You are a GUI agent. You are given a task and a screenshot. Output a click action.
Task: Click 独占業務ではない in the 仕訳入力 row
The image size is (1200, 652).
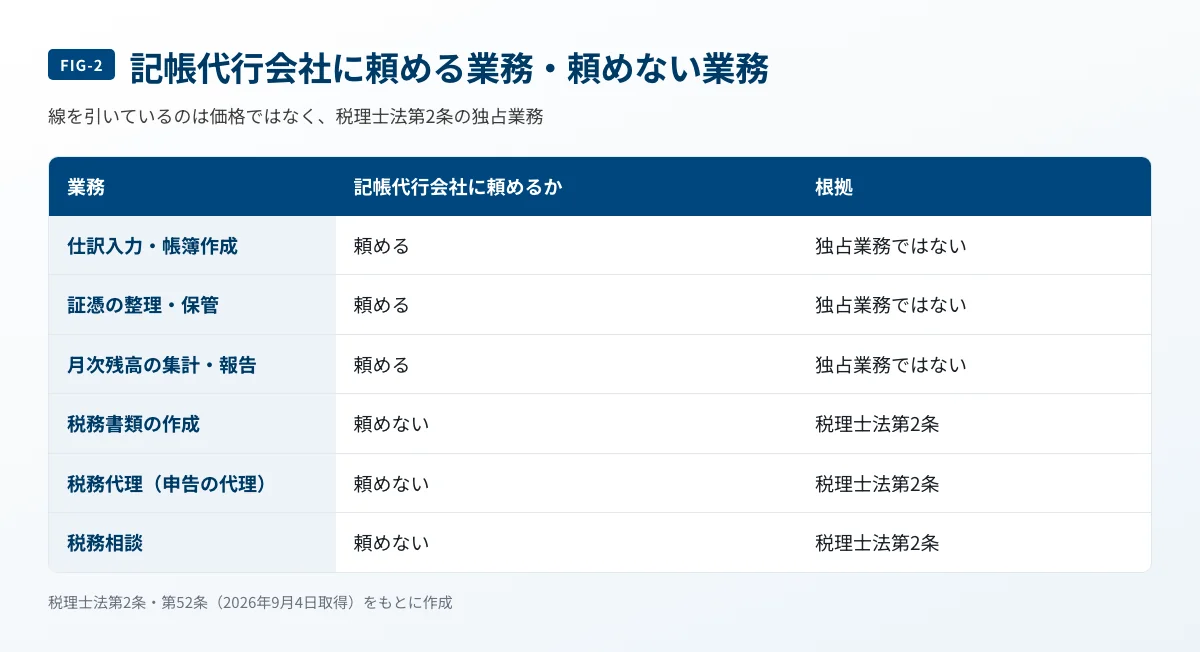[891, 246]
